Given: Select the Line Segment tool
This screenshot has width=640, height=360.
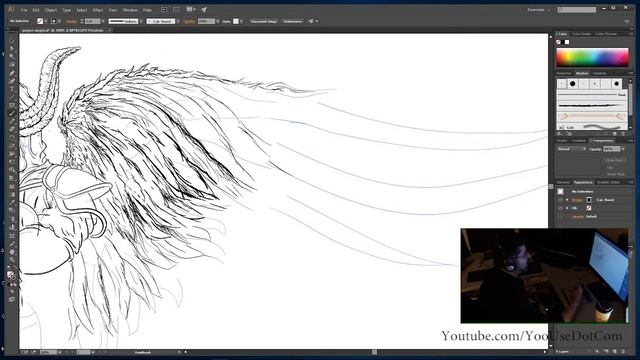Looking at the screenshot, I should click(x=12, y=97).
